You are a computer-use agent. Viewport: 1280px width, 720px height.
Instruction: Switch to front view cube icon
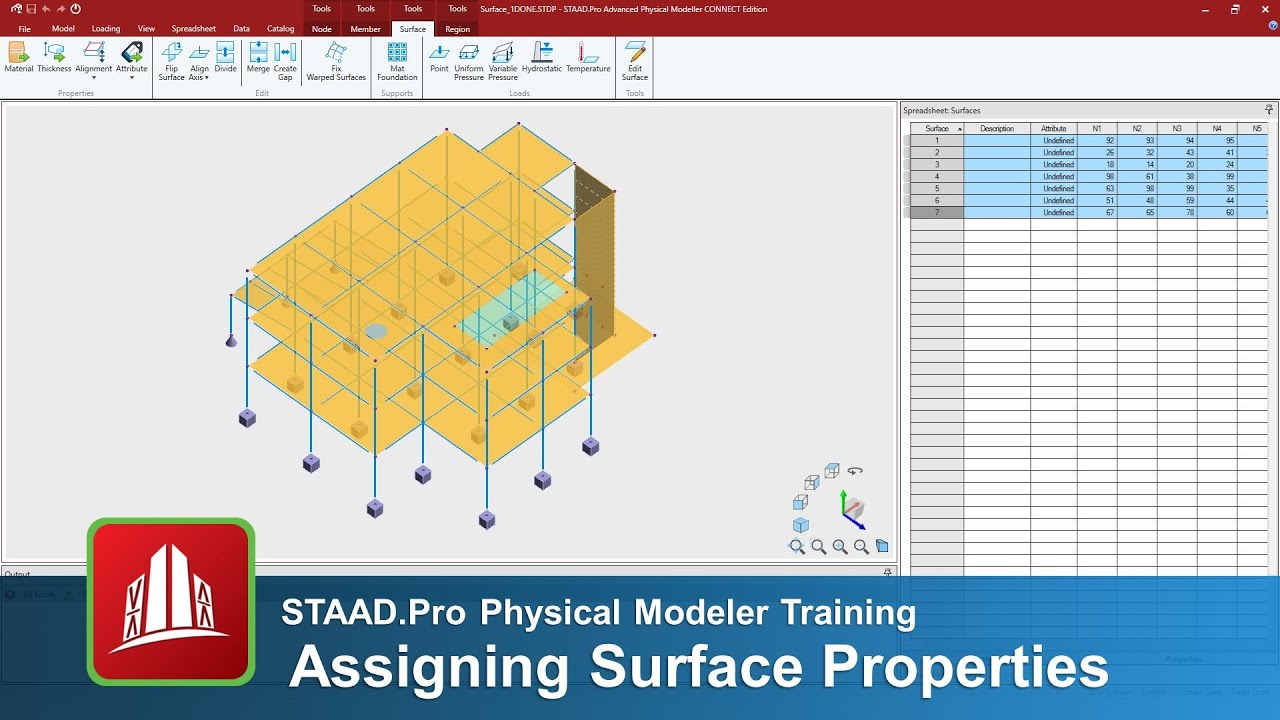click(x=800, y=503)
